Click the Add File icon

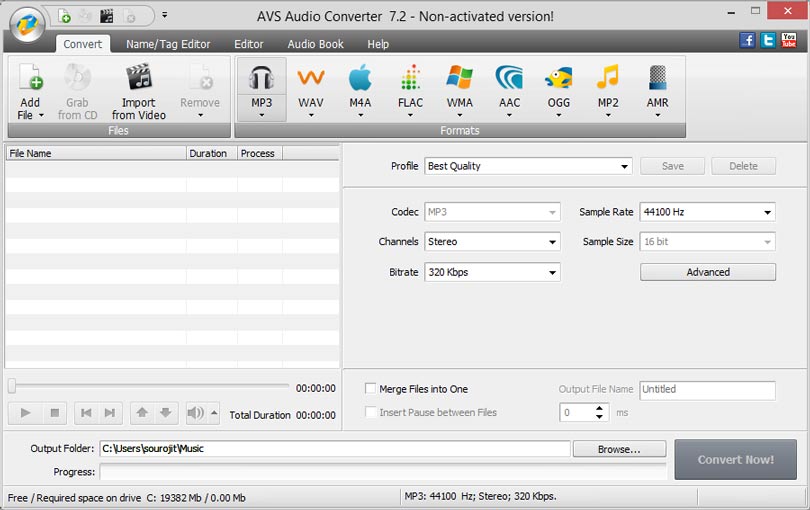[x=31, y=78]
